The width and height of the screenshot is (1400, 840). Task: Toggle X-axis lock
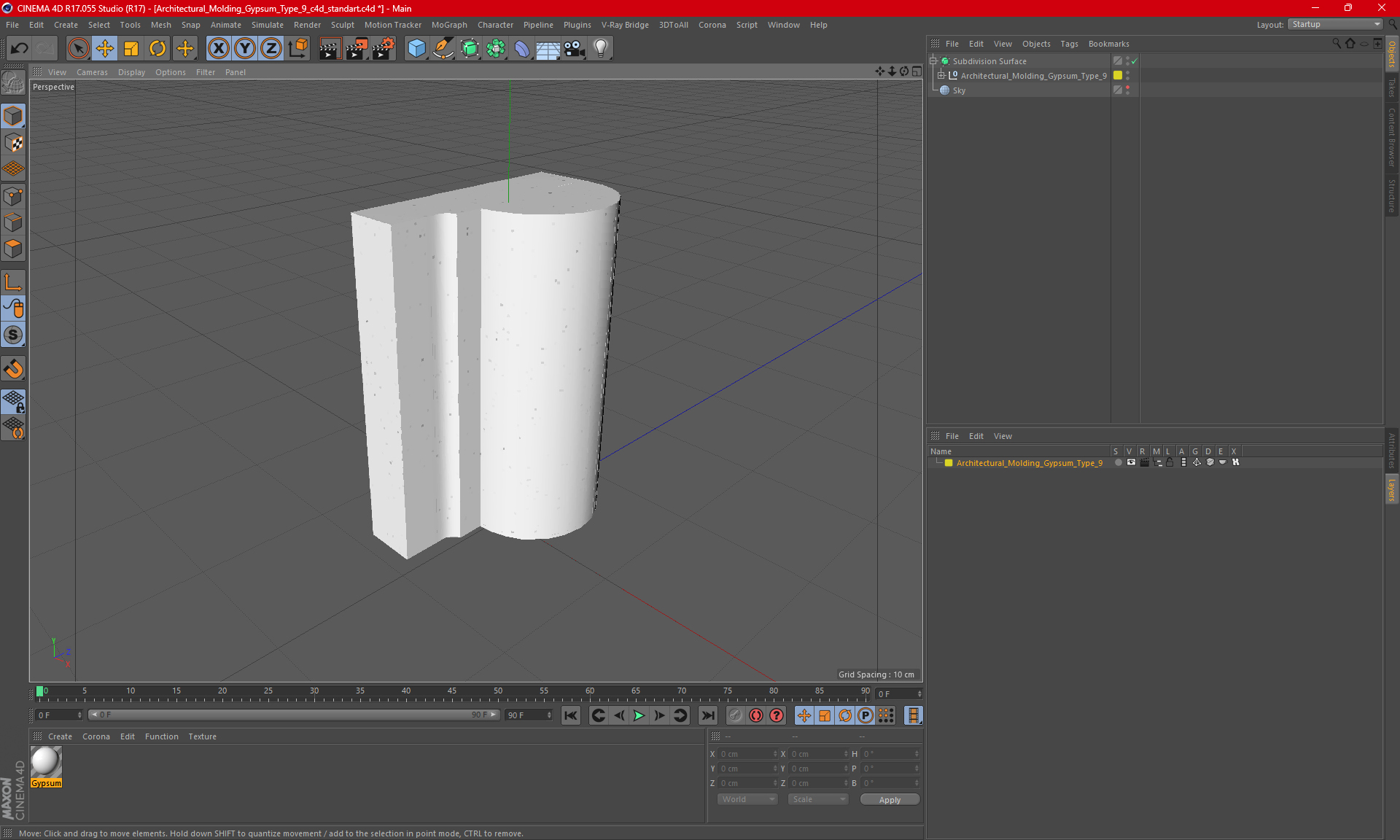(x=218, y=48)
